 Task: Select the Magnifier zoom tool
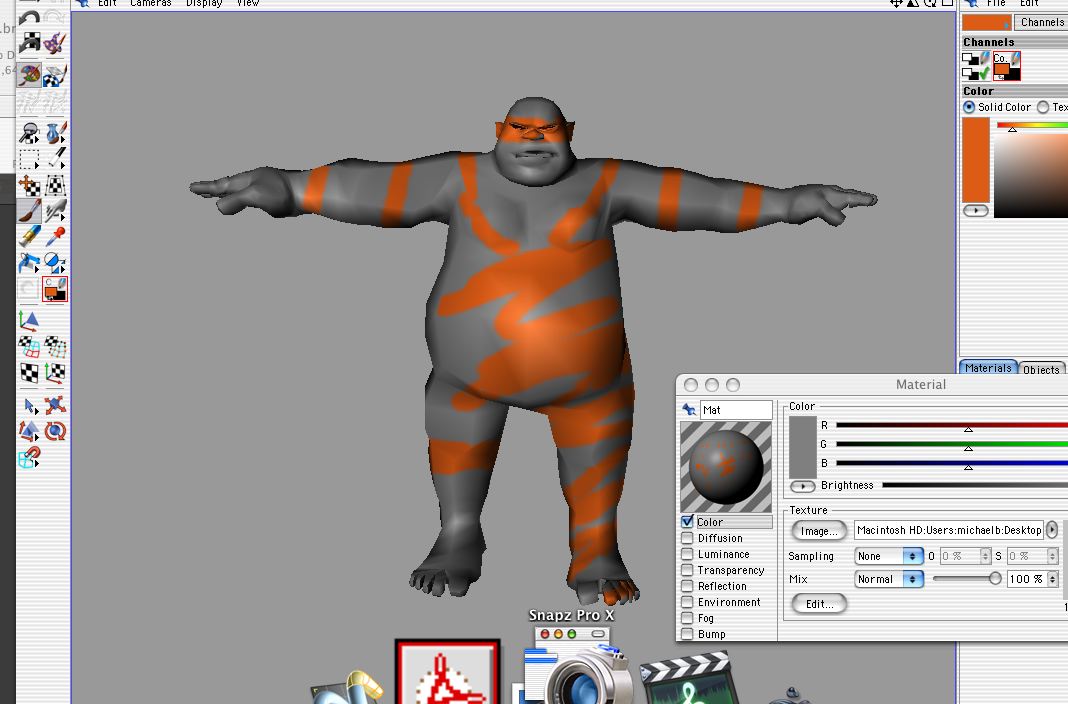[x=29, y=132]
